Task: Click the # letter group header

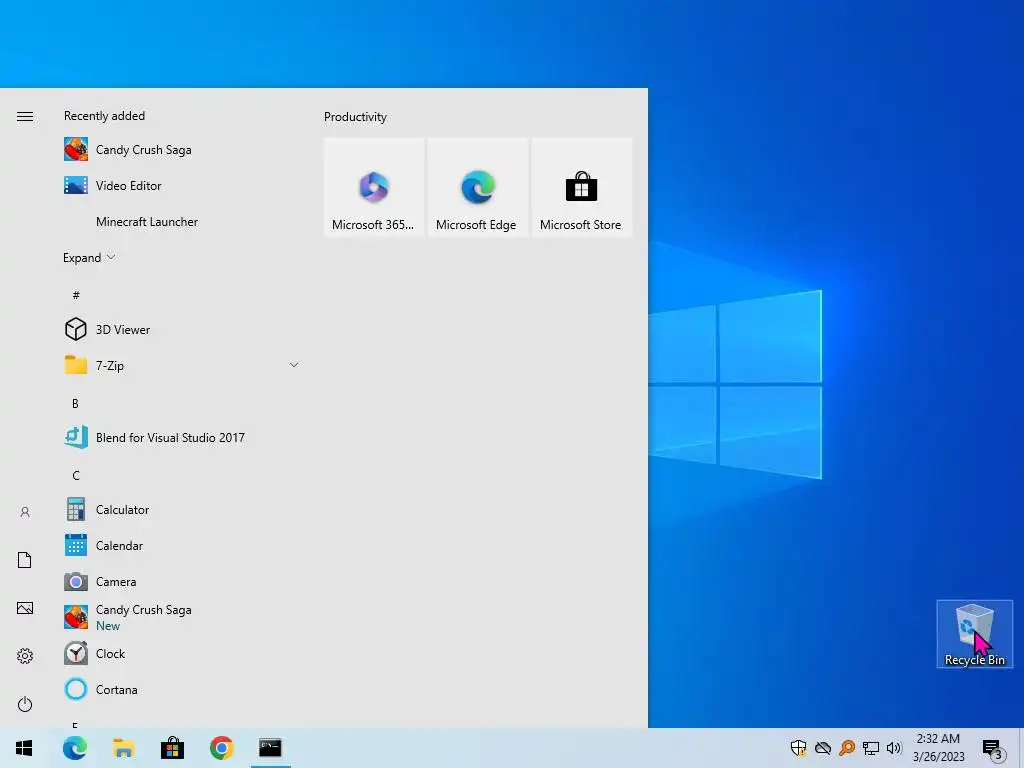Action: (76, 295)
